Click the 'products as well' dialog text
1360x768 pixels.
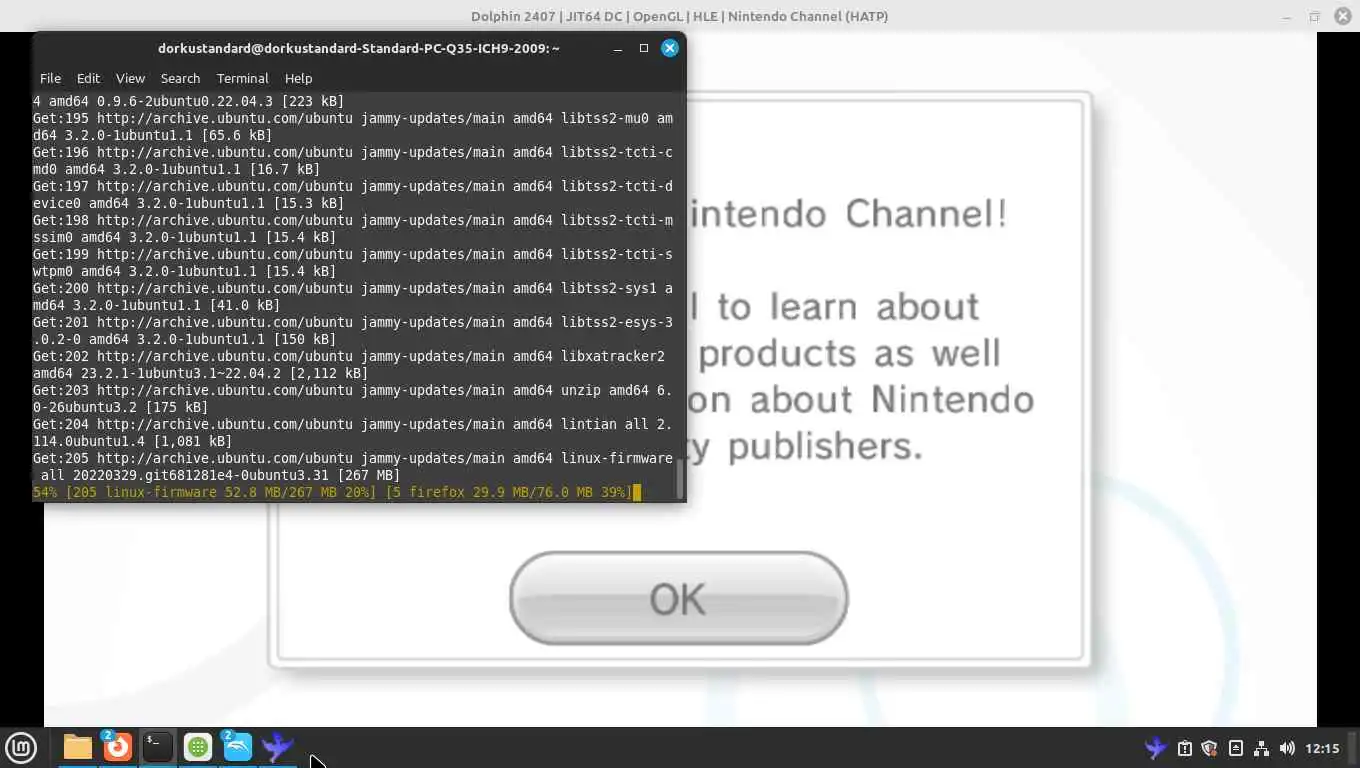850,353
